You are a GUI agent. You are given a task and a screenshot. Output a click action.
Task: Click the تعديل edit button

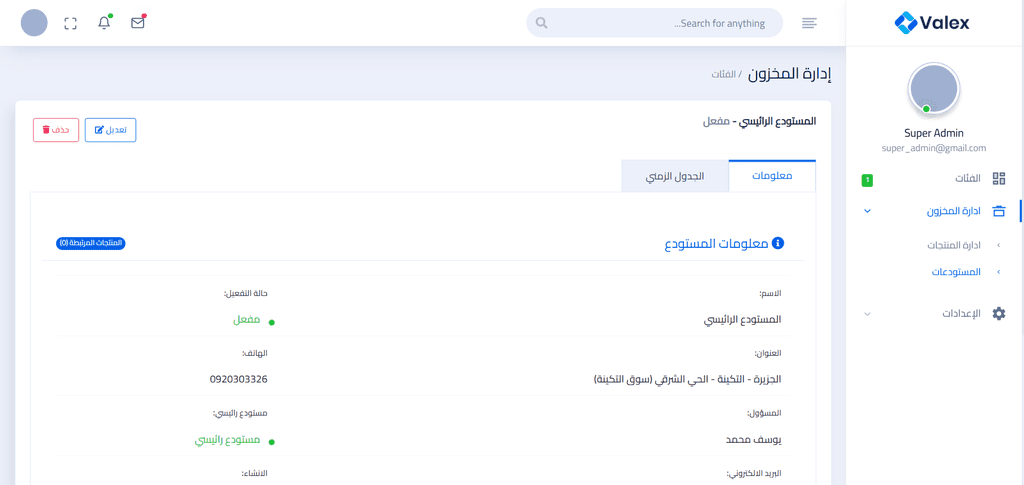110,130
